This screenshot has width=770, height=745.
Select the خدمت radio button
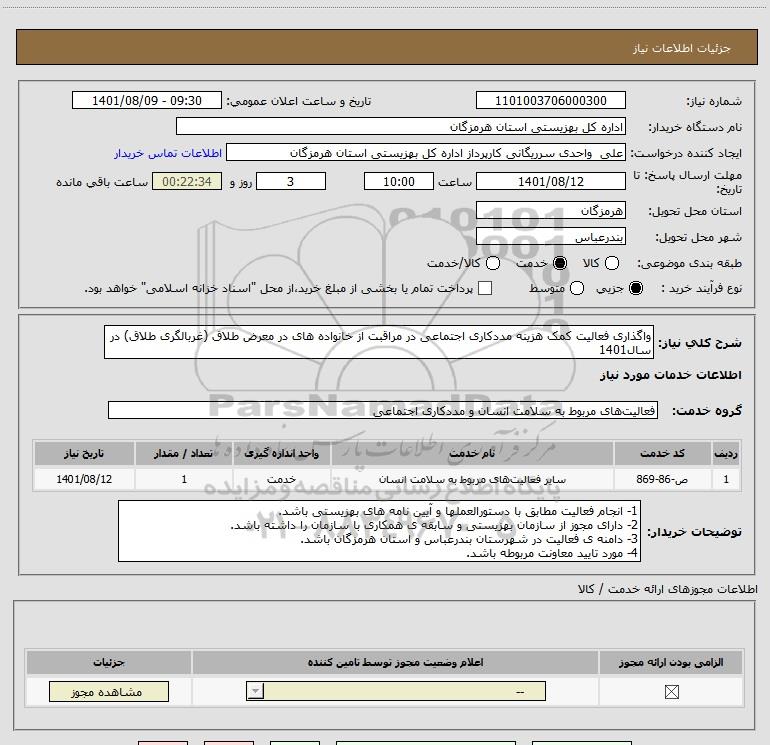coord(560,263)
